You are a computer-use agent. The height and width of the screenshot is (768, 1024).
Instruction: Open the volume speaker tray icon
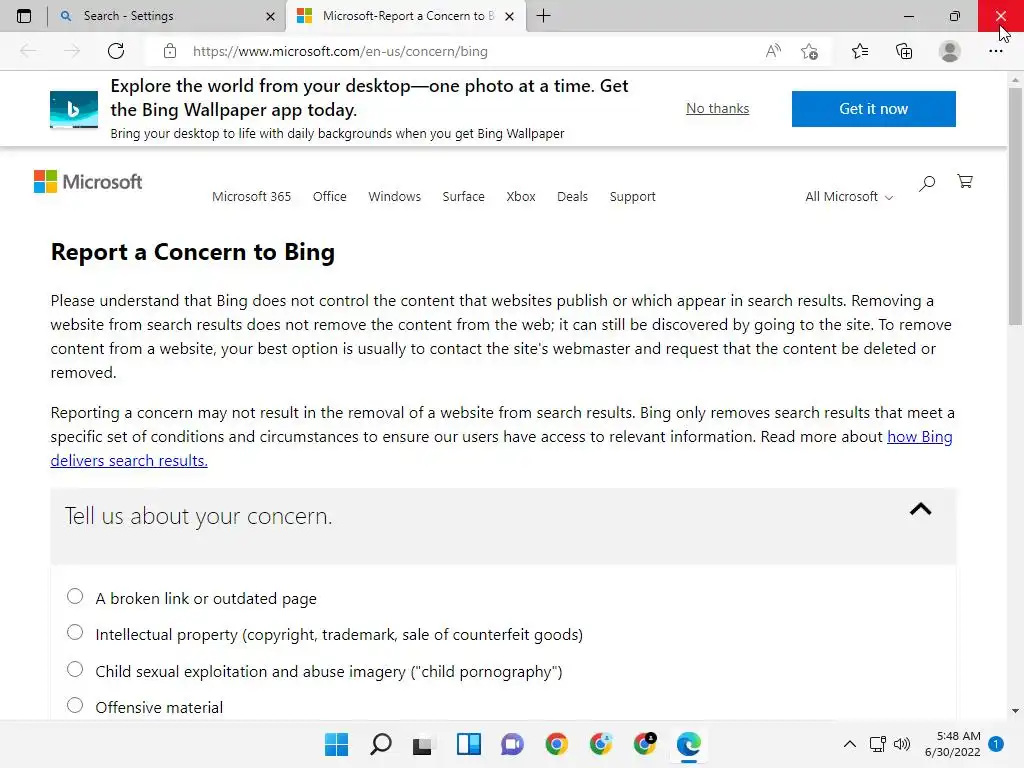point(901,744)
